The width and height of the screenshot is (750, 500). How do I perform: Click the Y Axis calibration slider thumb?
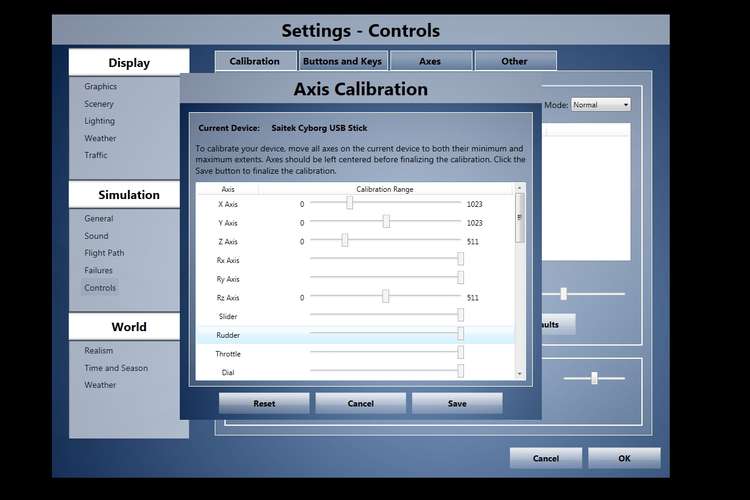click(386, 222)
